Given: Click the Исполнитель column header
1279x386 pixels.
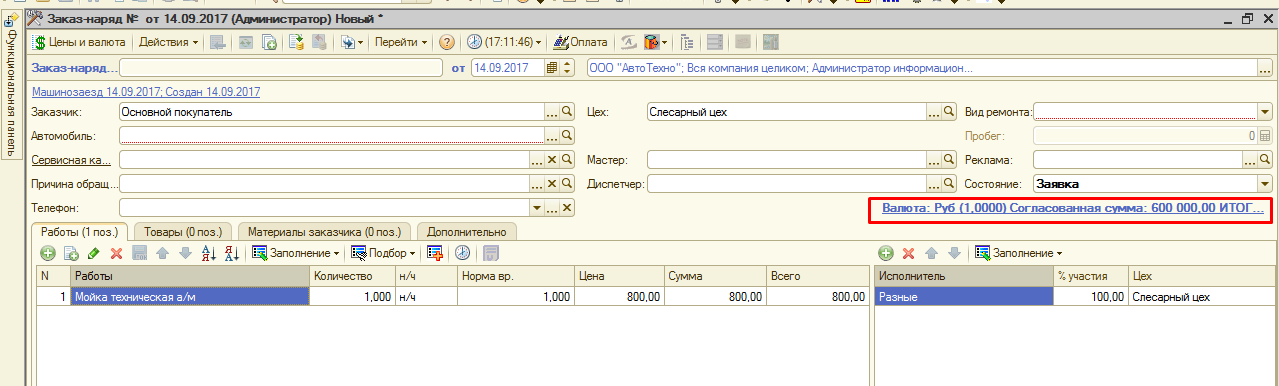Looking at the screenshot, I should (964, 276).
